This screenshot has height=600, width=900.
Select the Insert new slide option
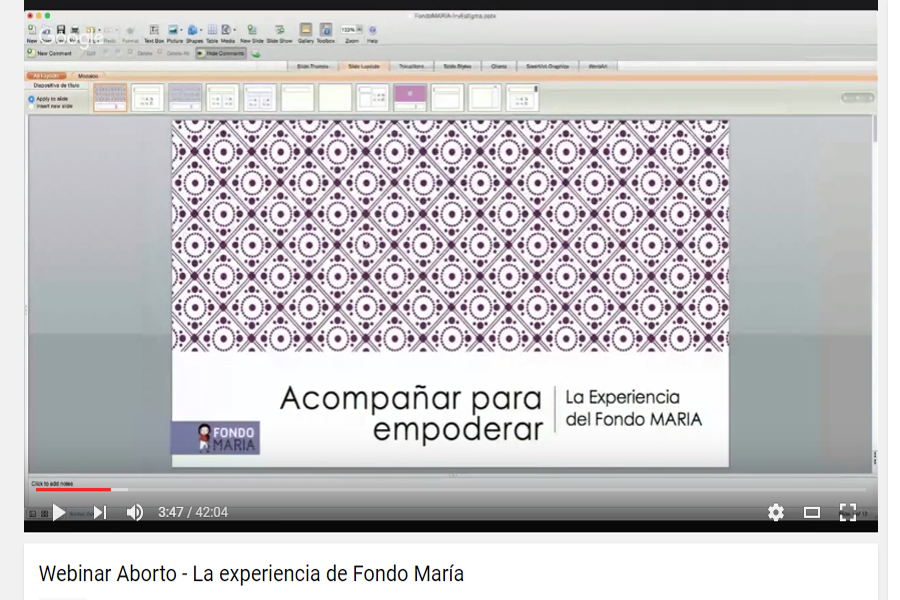pyautogui.click(x=49, y=105)
